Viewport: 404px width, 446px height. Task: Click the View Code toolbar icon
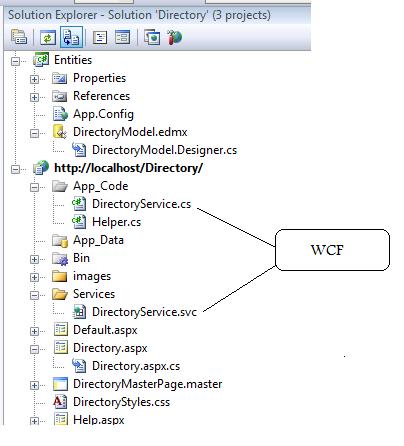(100, 37)
